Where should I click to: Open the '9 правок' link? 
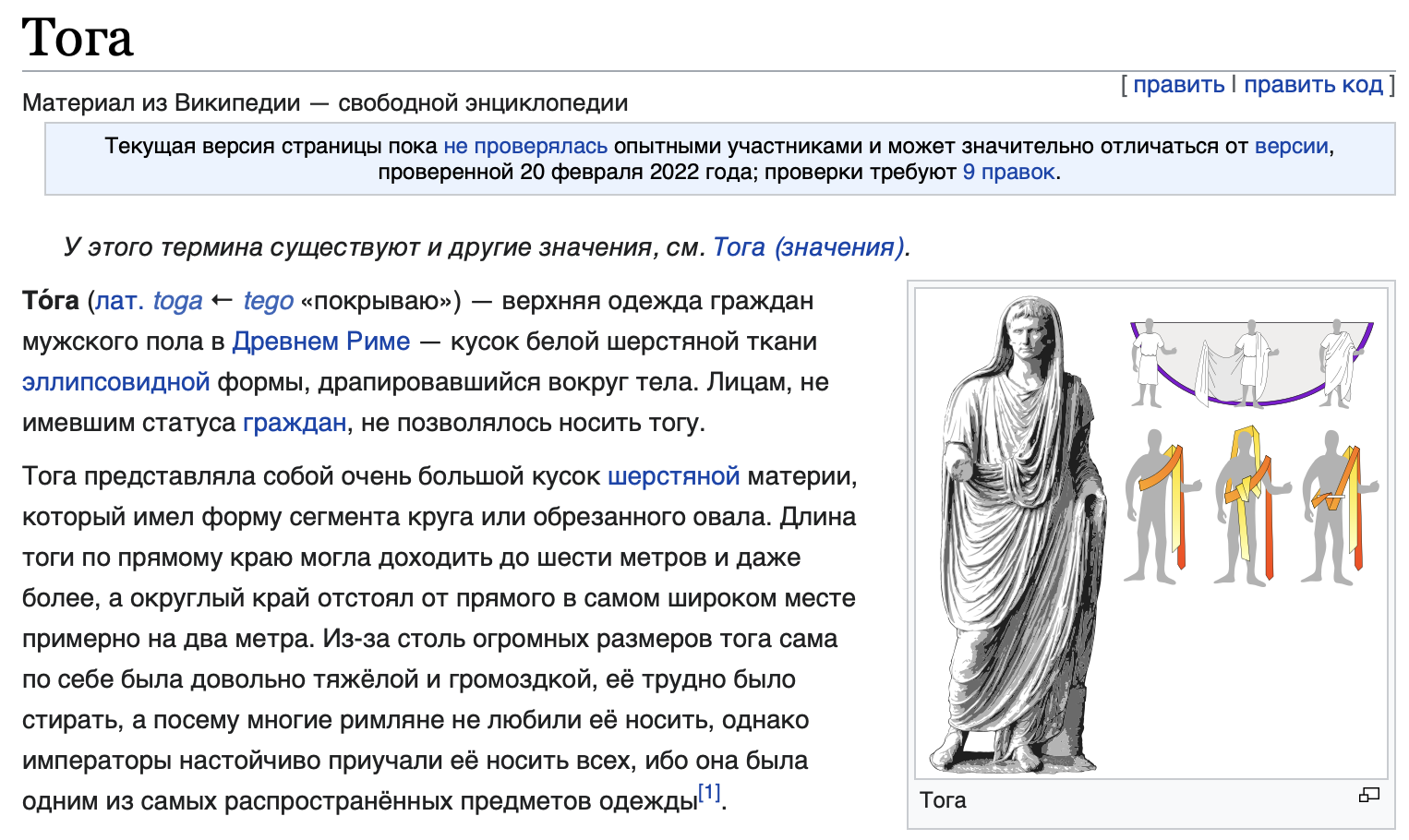pyautogui.click(x=1008, y=172)
